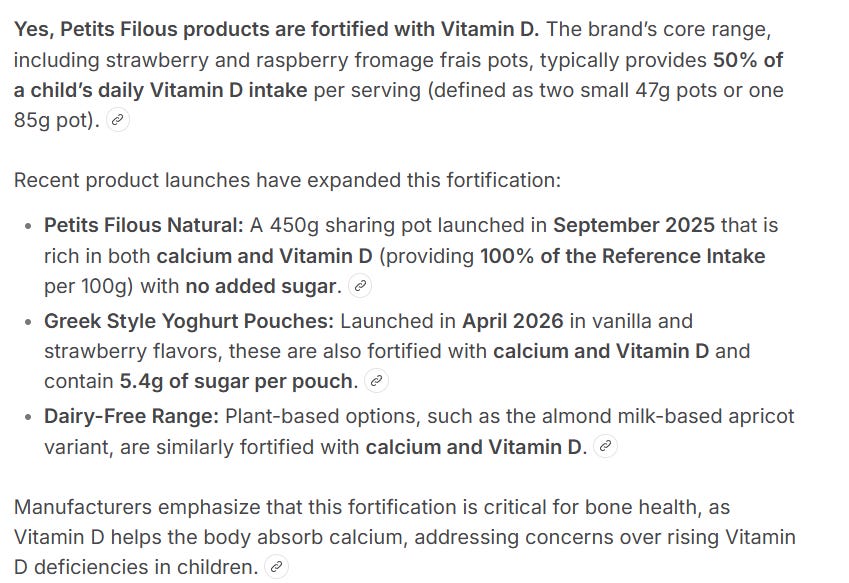Click the bullet point before Dairy-Free Range
This screenshot has height=583, width=849.
coord(29,417)
